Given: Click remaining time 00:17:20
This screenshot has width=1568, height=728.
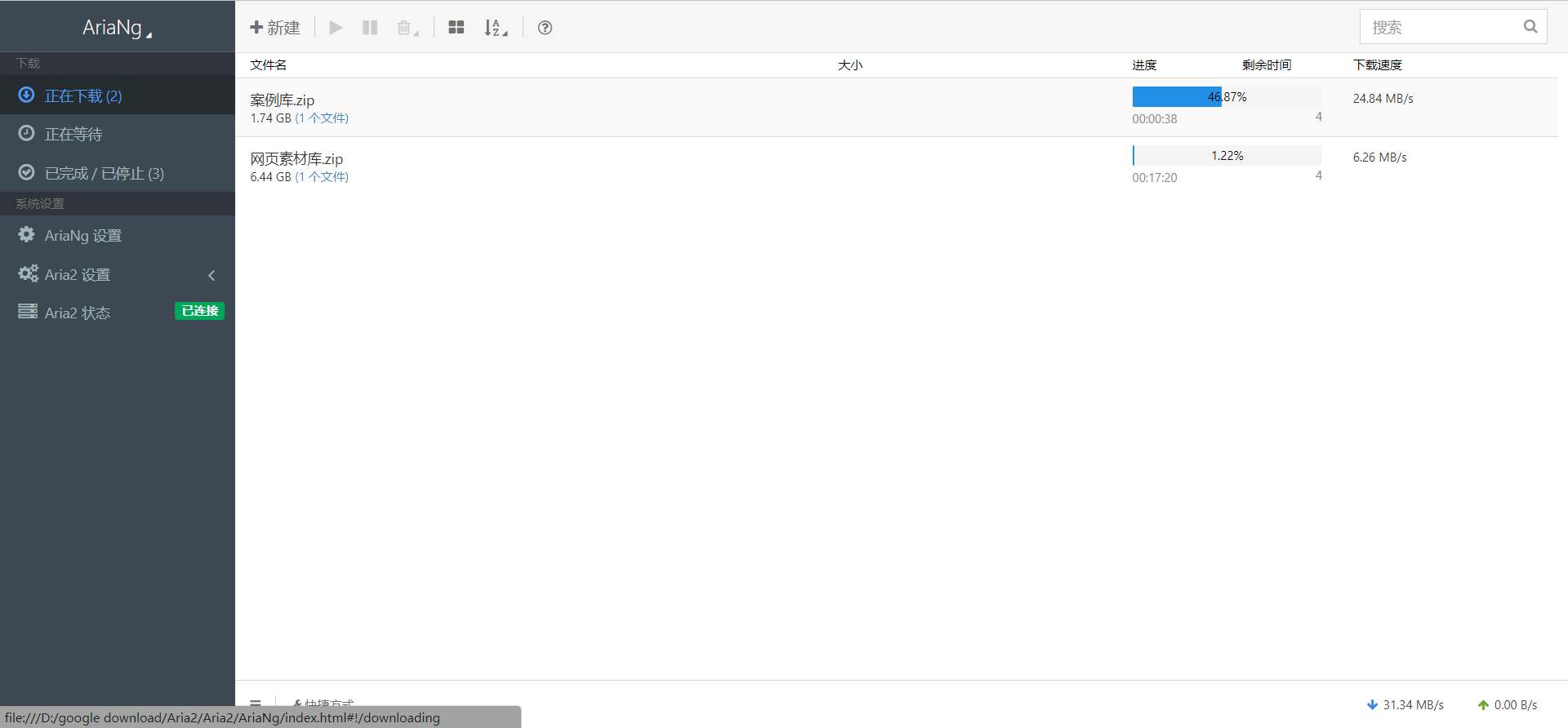Looking at the screenshot, I should 1155,178.
